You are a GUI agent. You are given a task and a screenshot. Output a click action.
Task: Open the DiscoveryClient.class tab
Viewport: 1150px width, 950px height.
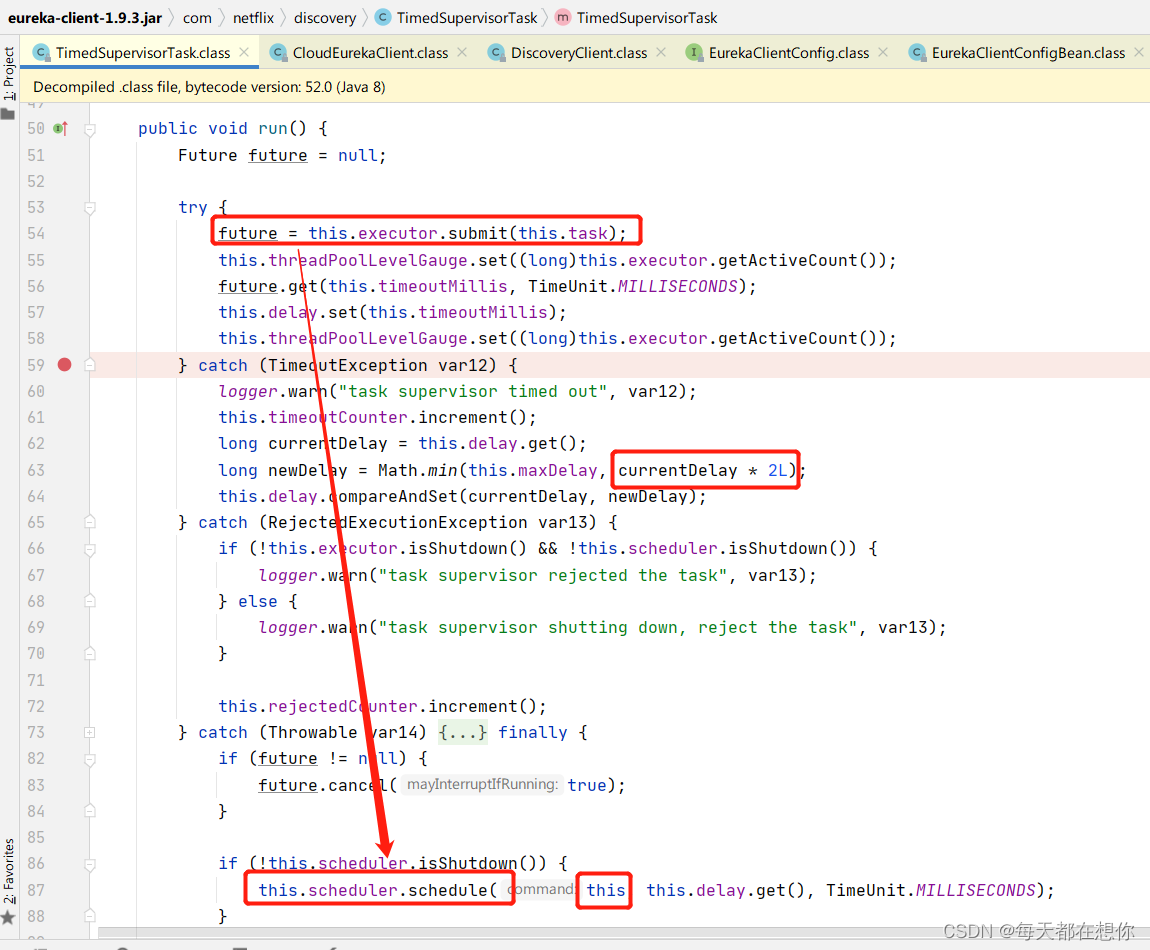pos(578,53)
